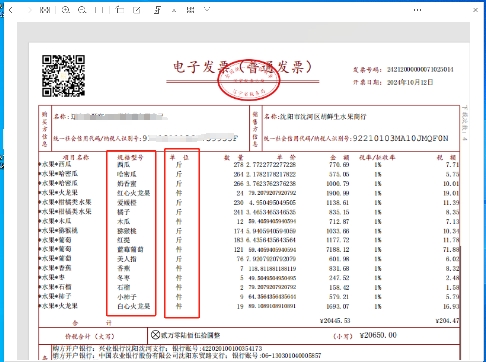Click the grand total ¥20650.00

[x=378, y=335]
